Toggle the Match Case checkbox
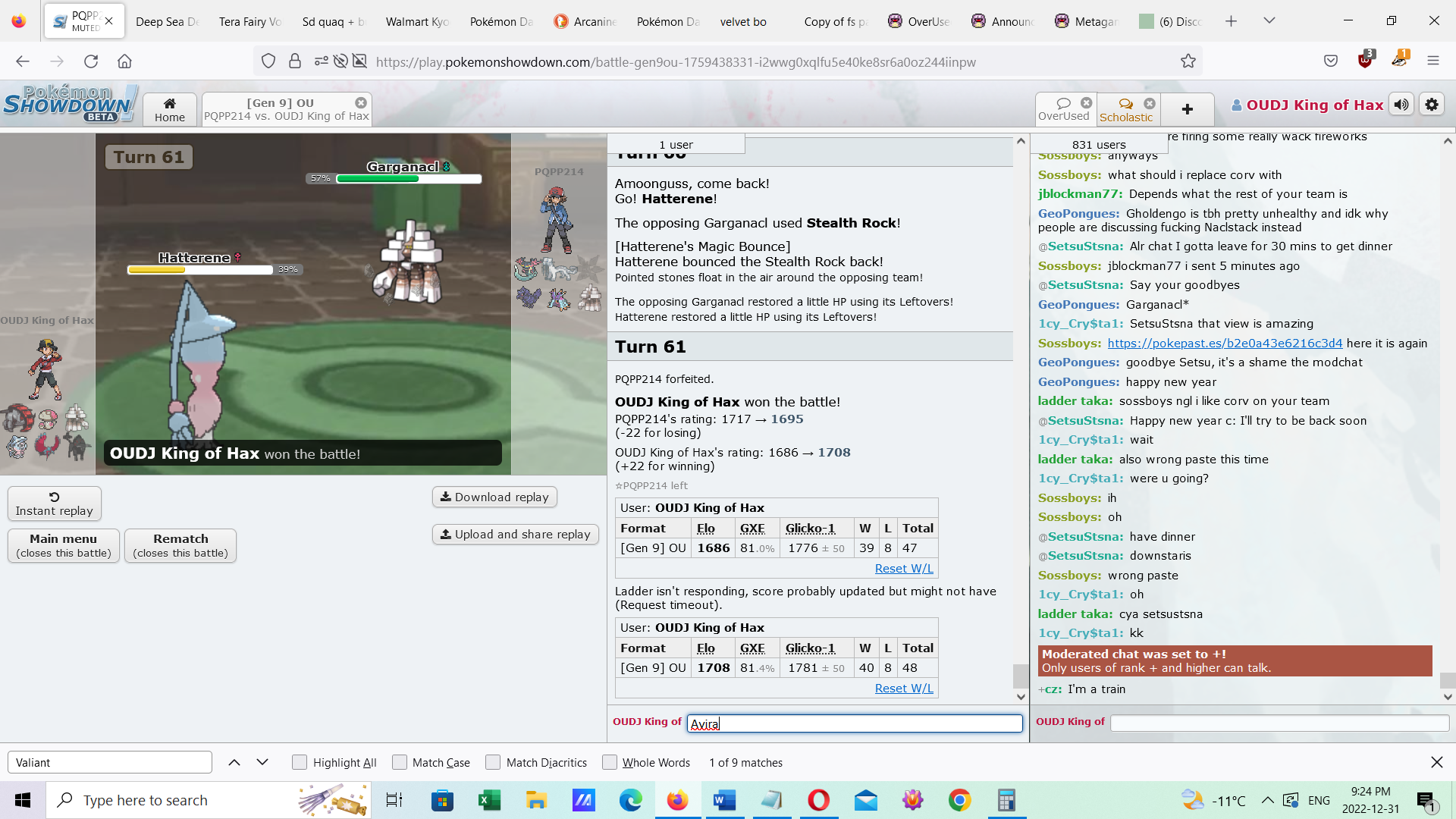Image resolution: width=1456 pixels, height=819 pixels. tap(400, 763)
